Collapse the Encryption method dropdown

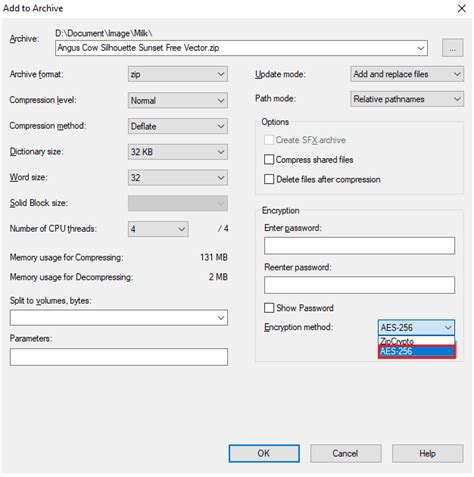416,327
